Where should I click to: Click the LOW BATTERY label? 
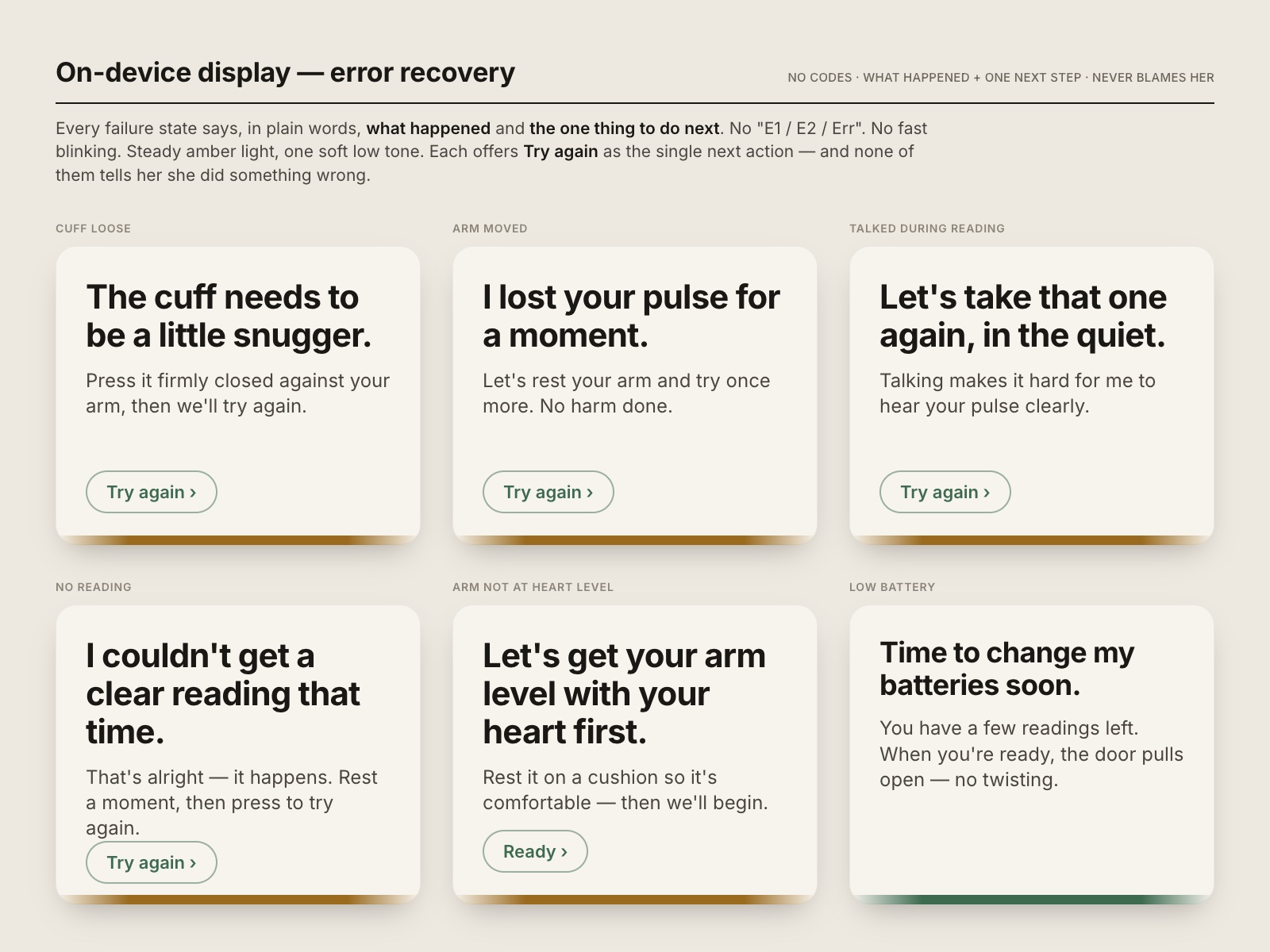click(892, 587)
